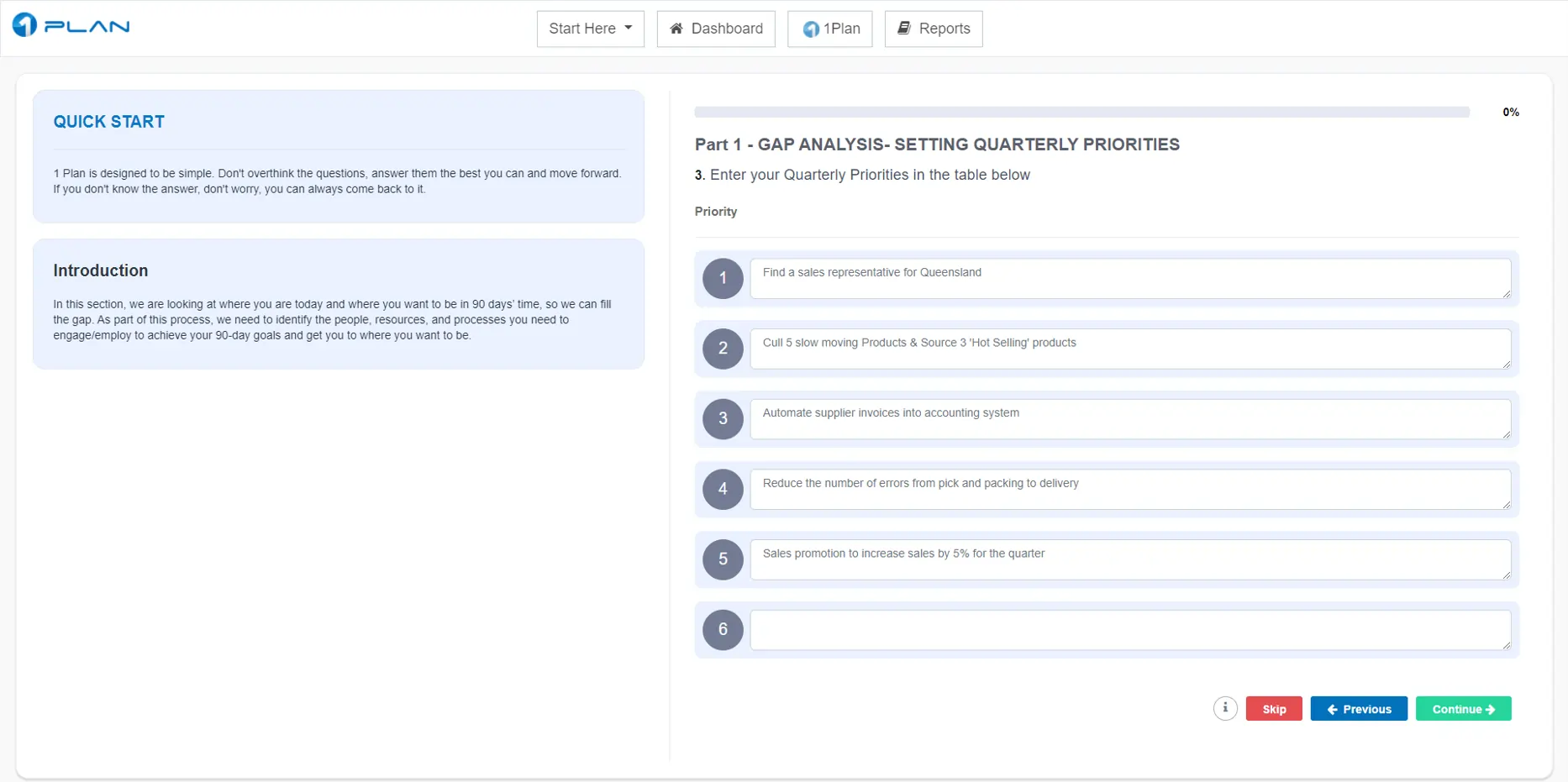The image size is (1568, 782).
Task: Click the empty priority 6 text field
Action: coord(1130,630)
